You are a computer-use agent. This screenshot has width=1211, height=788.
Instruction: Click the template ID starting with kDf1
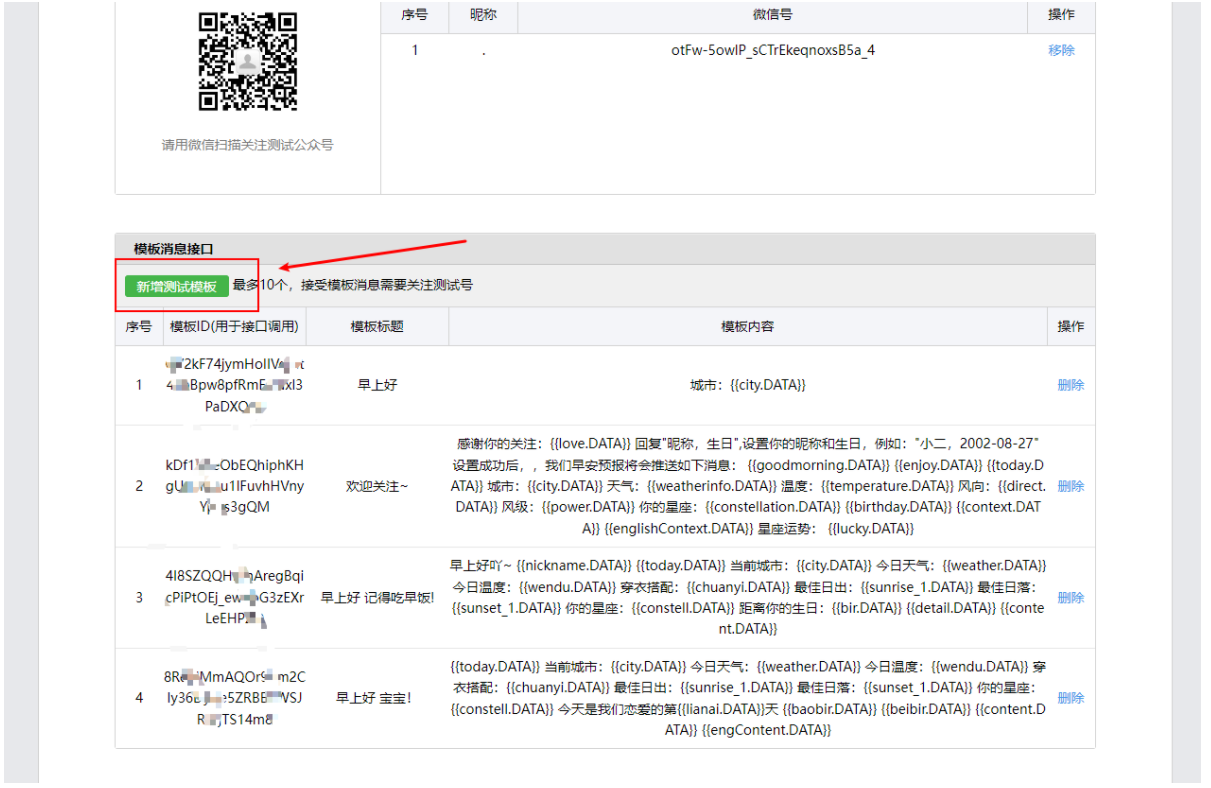[235, 486]
